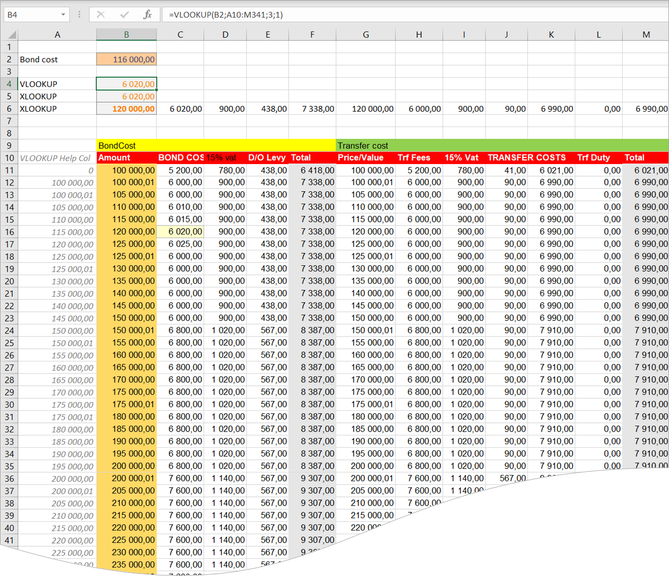The height and width of the screenshot is (576, 669).
Task: Click red 'Amount' header cell
Action: (126, 158)
